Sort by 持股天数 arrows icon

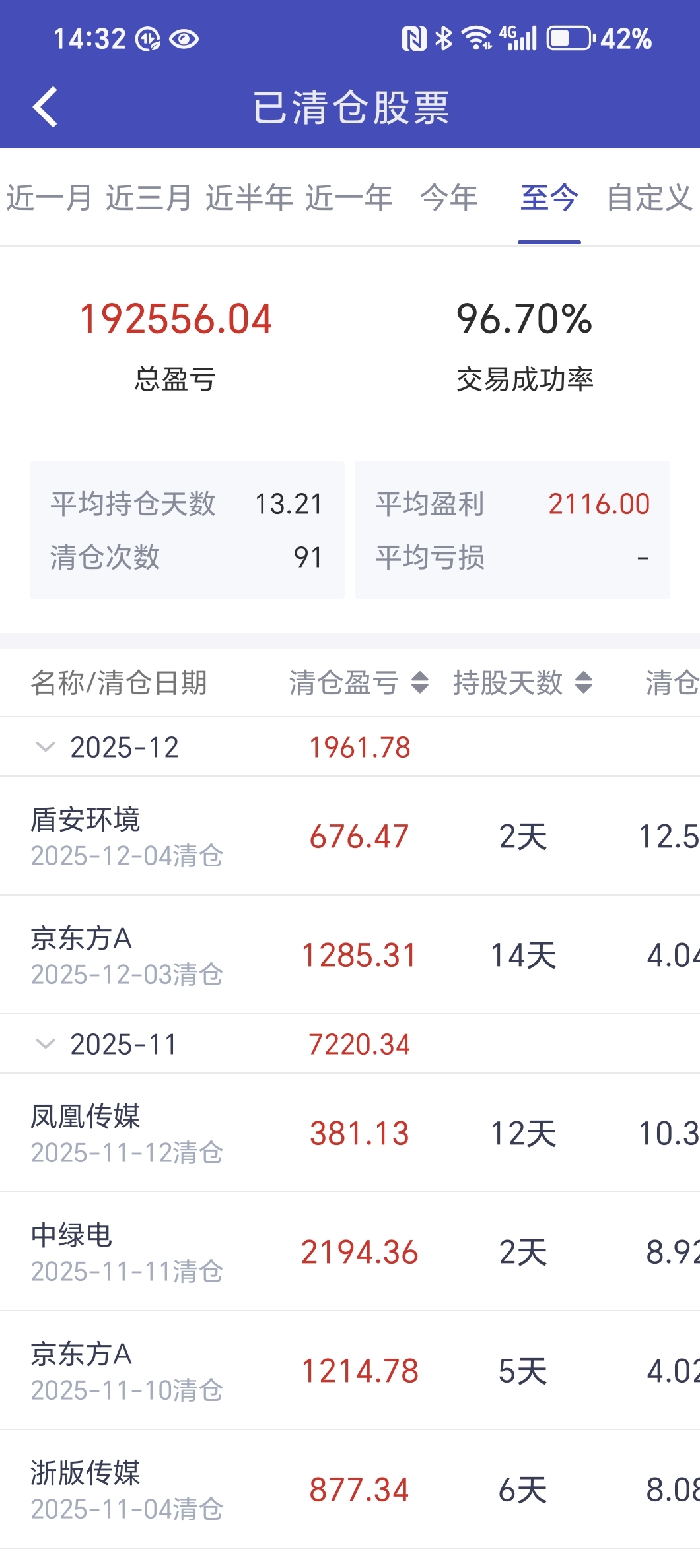pyautogui.click(x=584, y=682)
